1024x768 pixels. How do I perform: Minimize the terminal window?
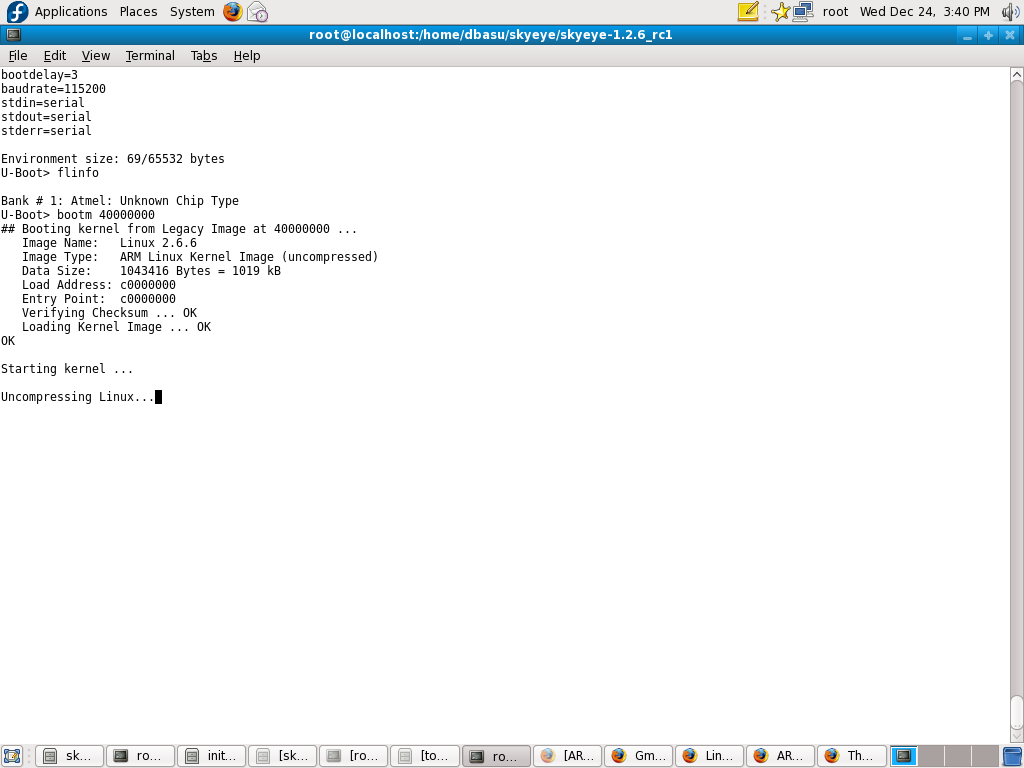pyautogui.click(x=967, y=35)
